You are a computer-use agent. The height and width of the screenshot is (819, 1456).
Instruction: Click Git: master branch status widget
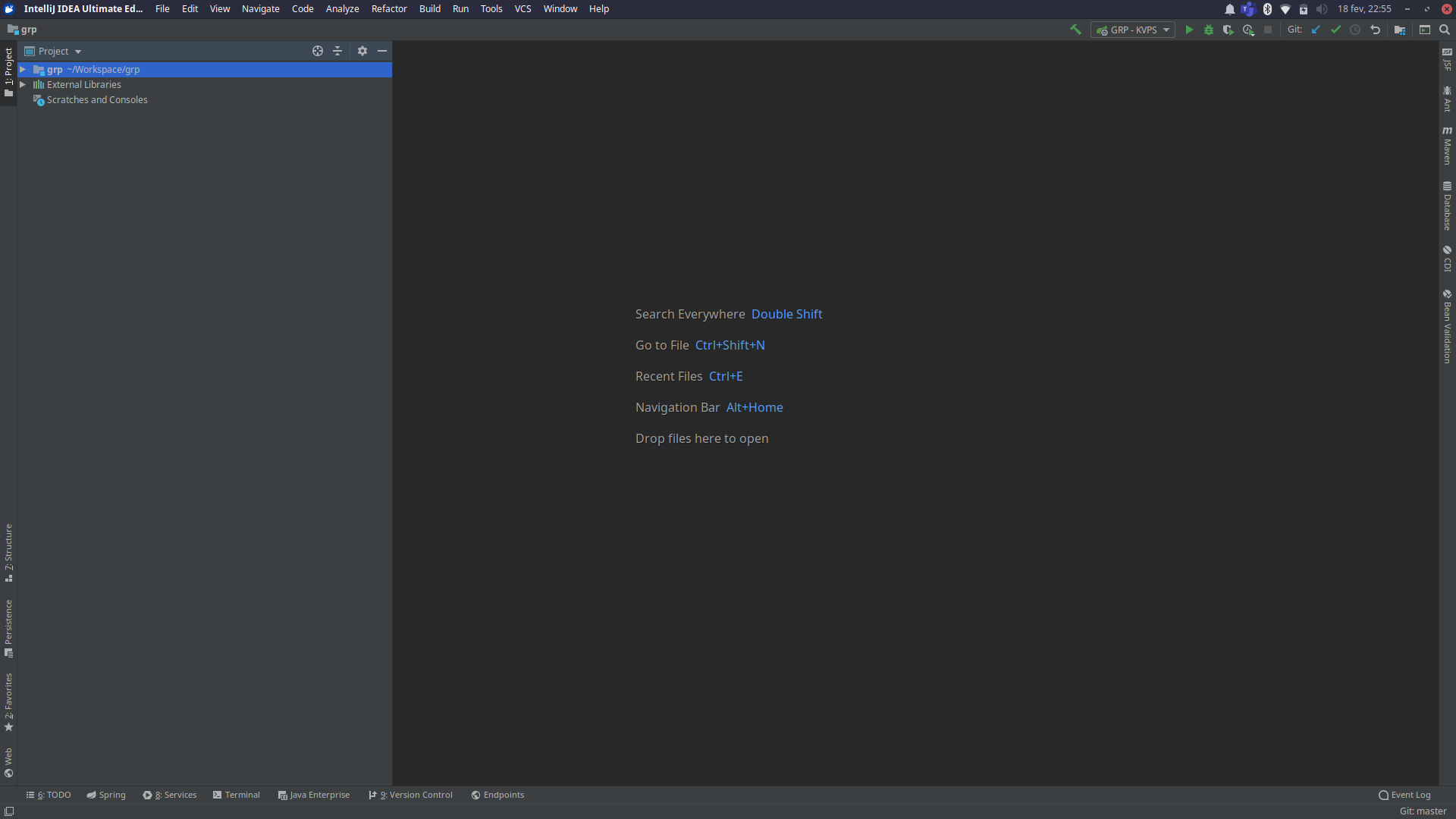pos(1423,811)
